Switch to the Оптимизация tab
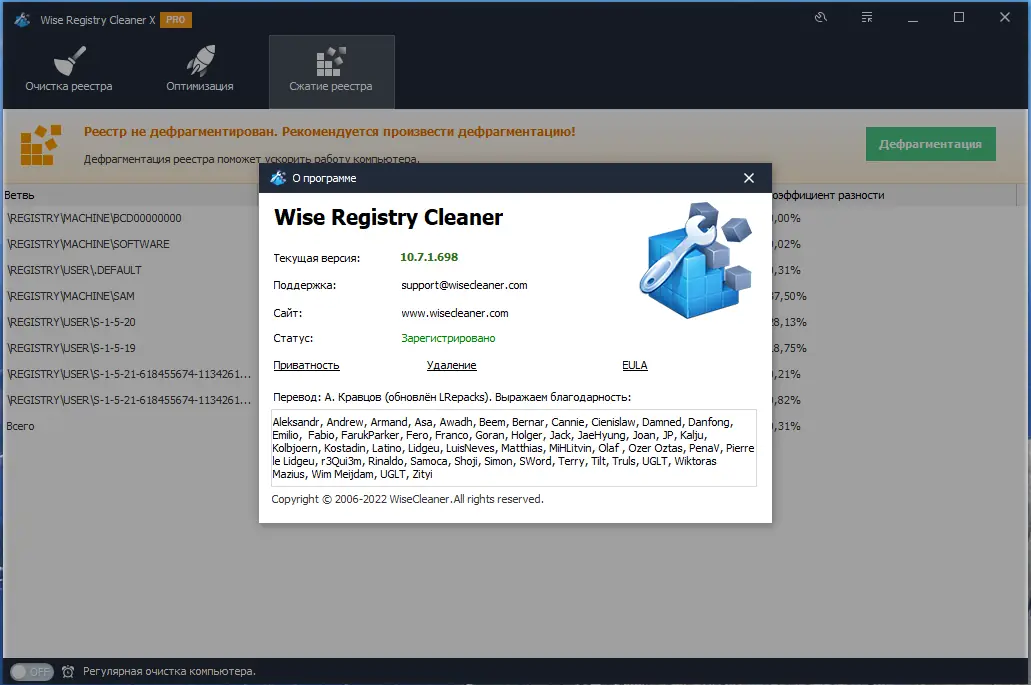 click(199, 85)
